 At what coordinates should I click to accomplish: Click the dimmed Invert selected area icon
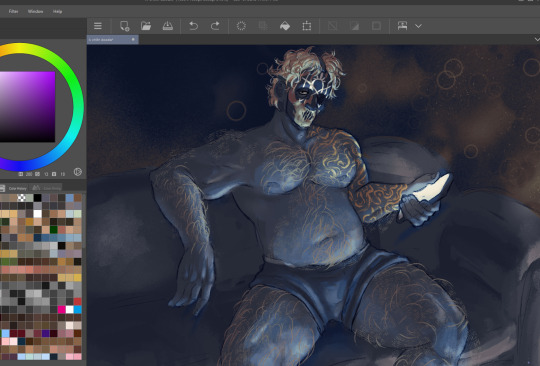point(354,26)
